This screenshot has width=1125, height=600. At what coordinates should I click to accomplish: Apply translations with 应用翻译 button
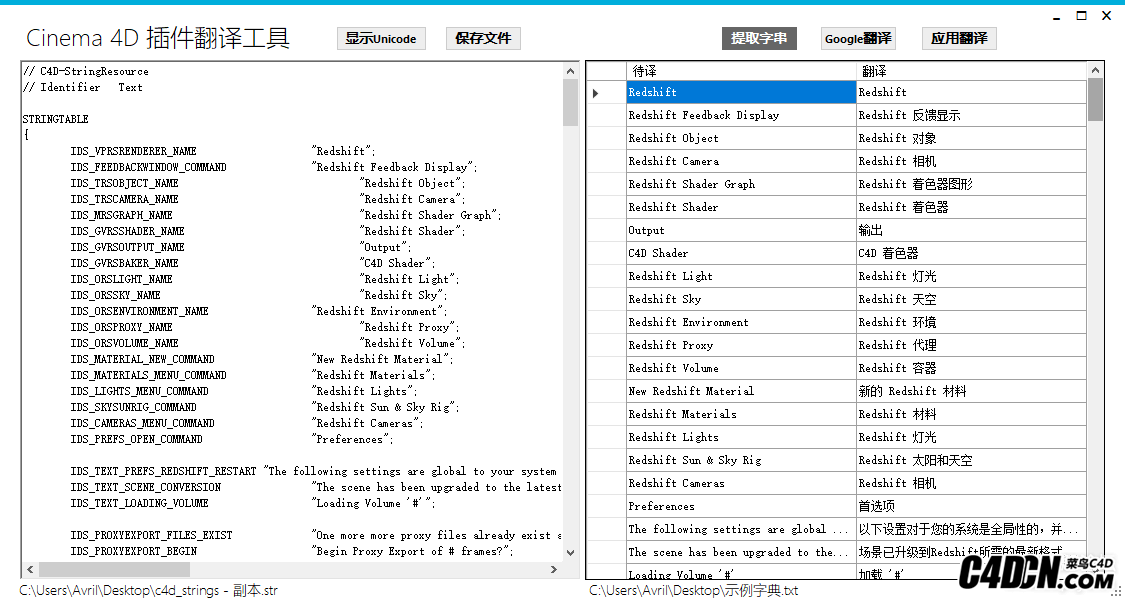point(959,39)
